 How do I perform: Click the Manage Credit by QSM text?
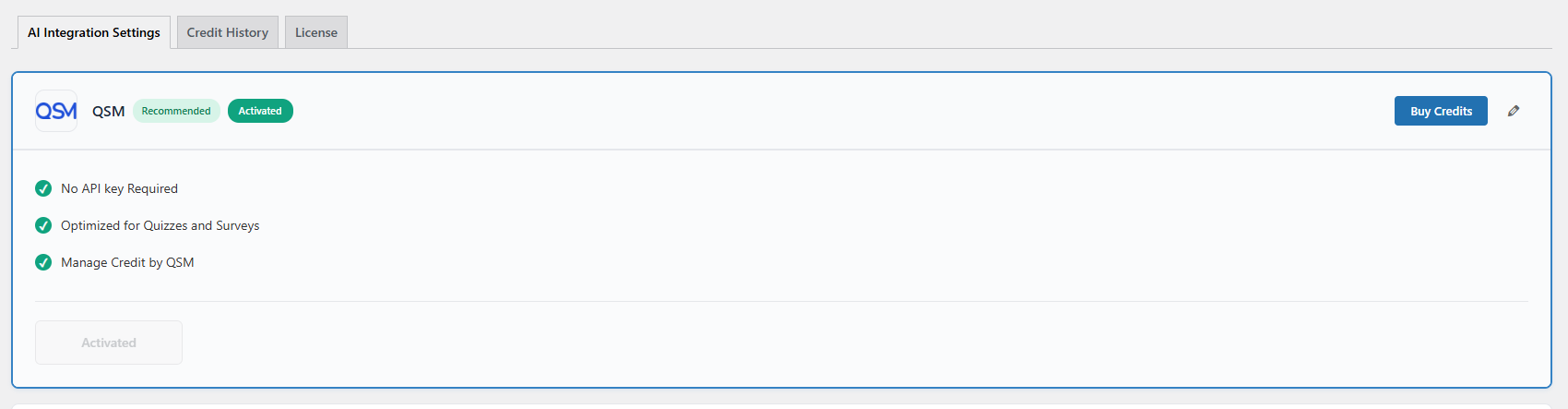tap(127, 262)
